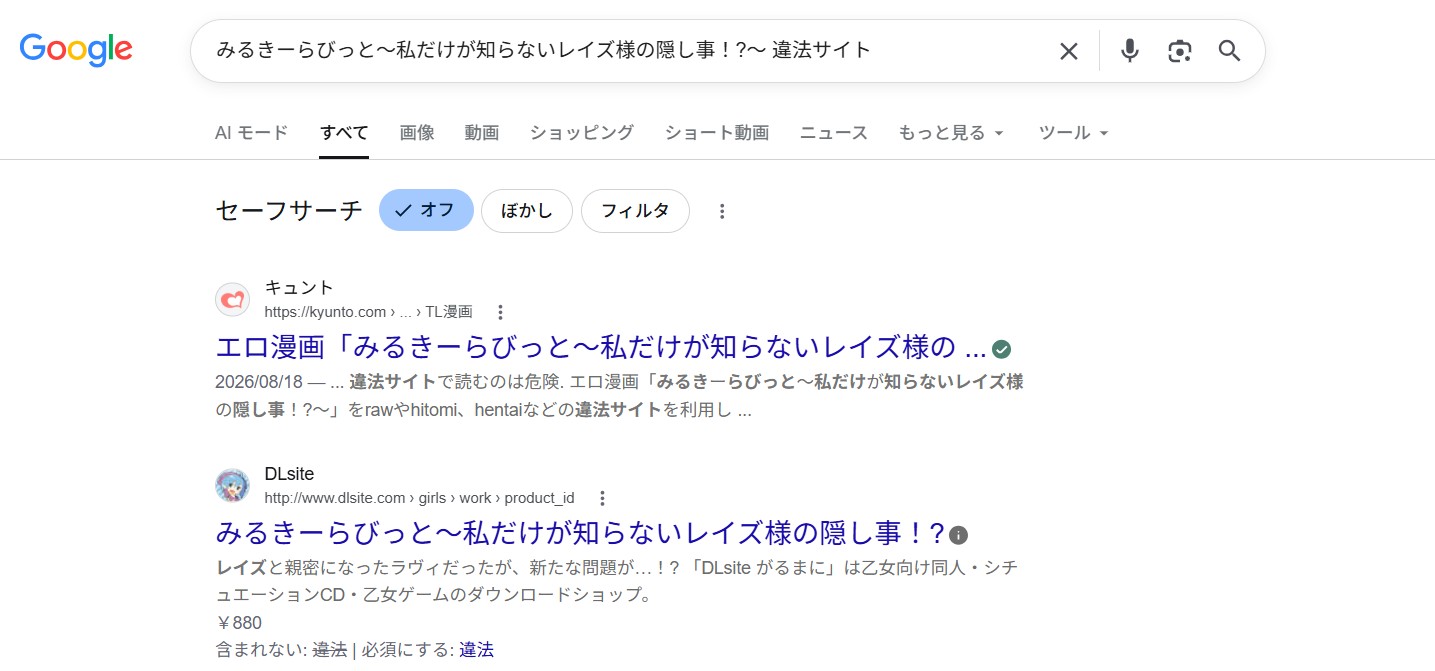Viewport: 1435px width, 671px height.
Task: Click the DLsite site name
Action: 289,474
